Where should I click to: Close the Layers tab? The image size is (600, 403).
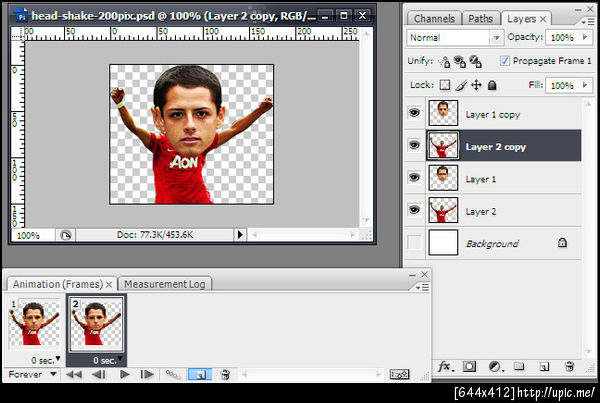point(543,19)
